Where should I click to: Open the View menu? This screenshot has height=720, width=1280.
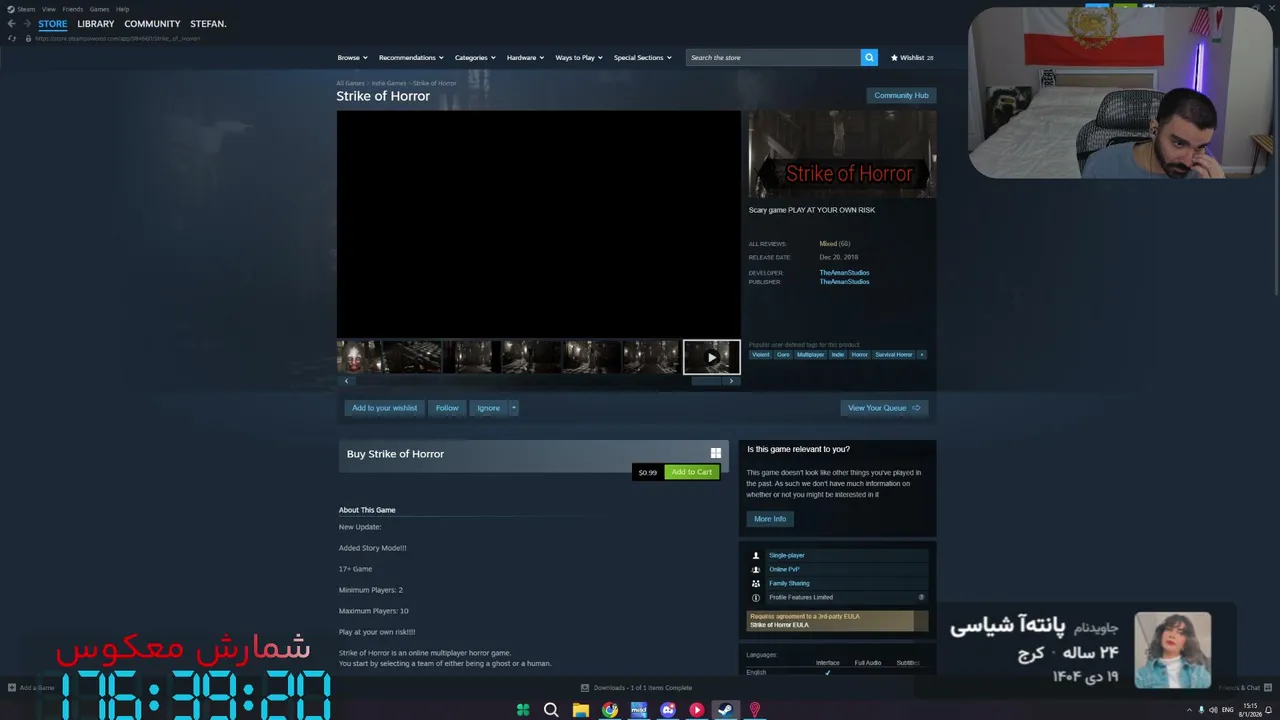click(x=48, y=9)
